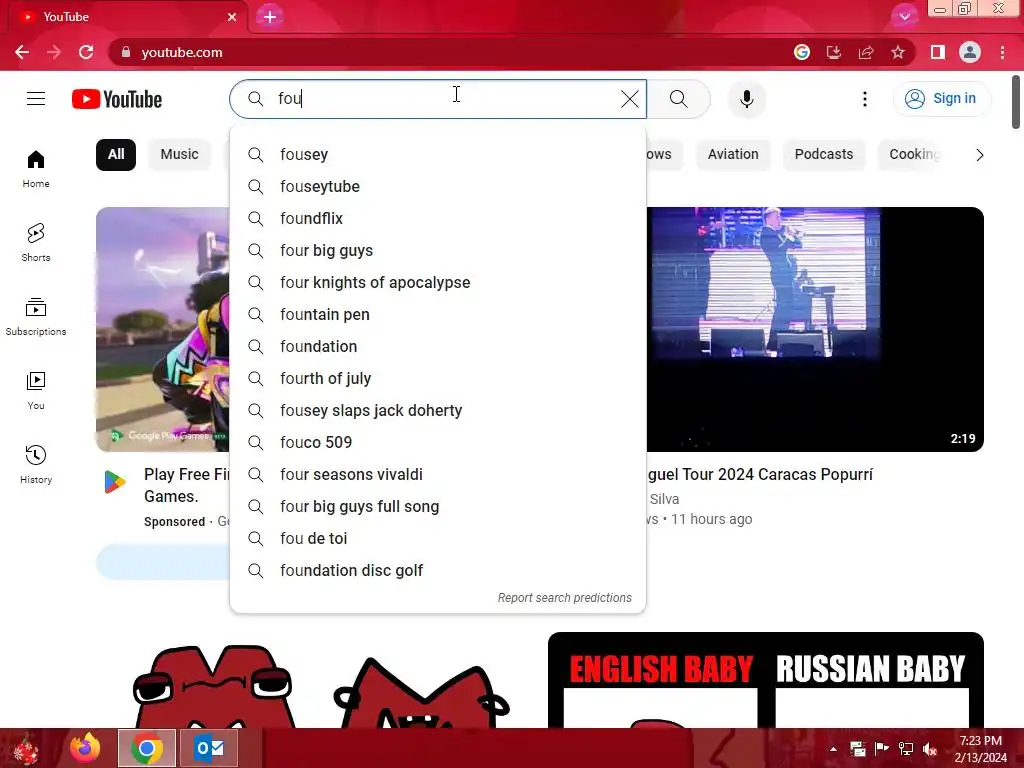
Task: Click the muted volume tray icon
Action: point(930,749)
